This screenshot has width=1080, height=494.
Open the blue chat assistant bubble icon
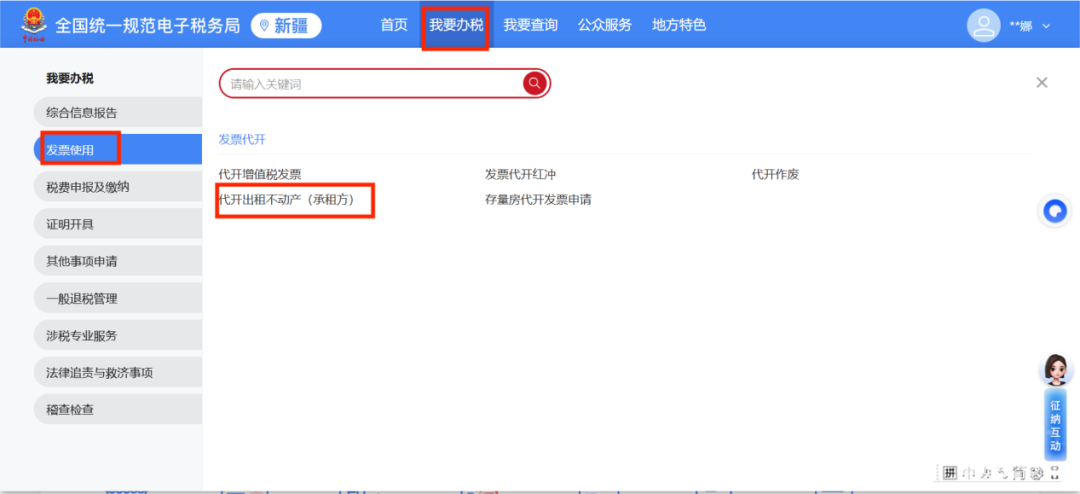1055,211
